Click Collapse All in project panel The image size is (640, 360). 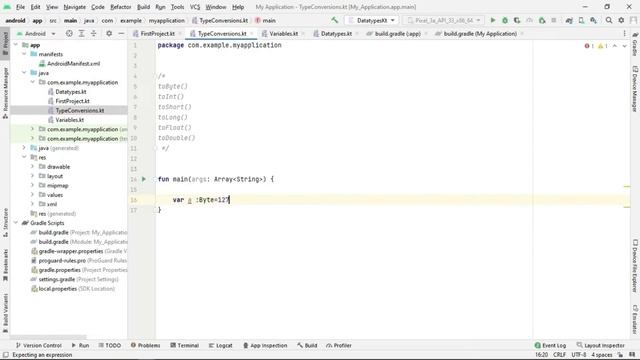[93, 33]
